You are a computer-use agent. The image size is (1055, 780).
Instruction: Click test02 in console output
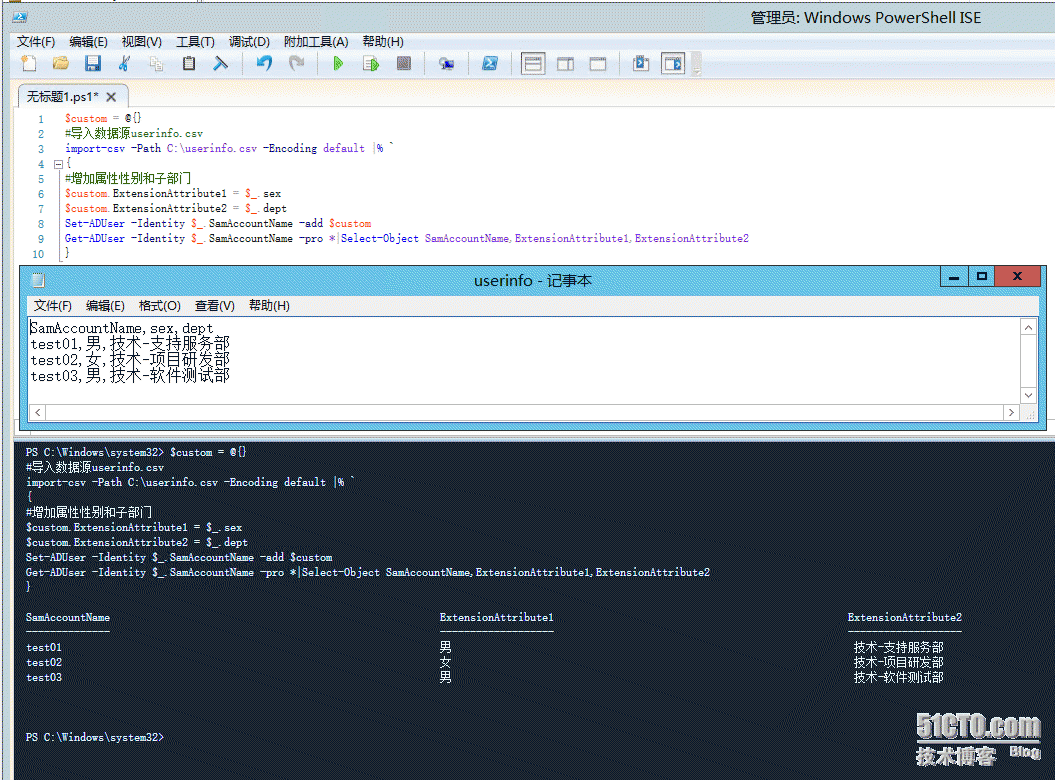44,662
